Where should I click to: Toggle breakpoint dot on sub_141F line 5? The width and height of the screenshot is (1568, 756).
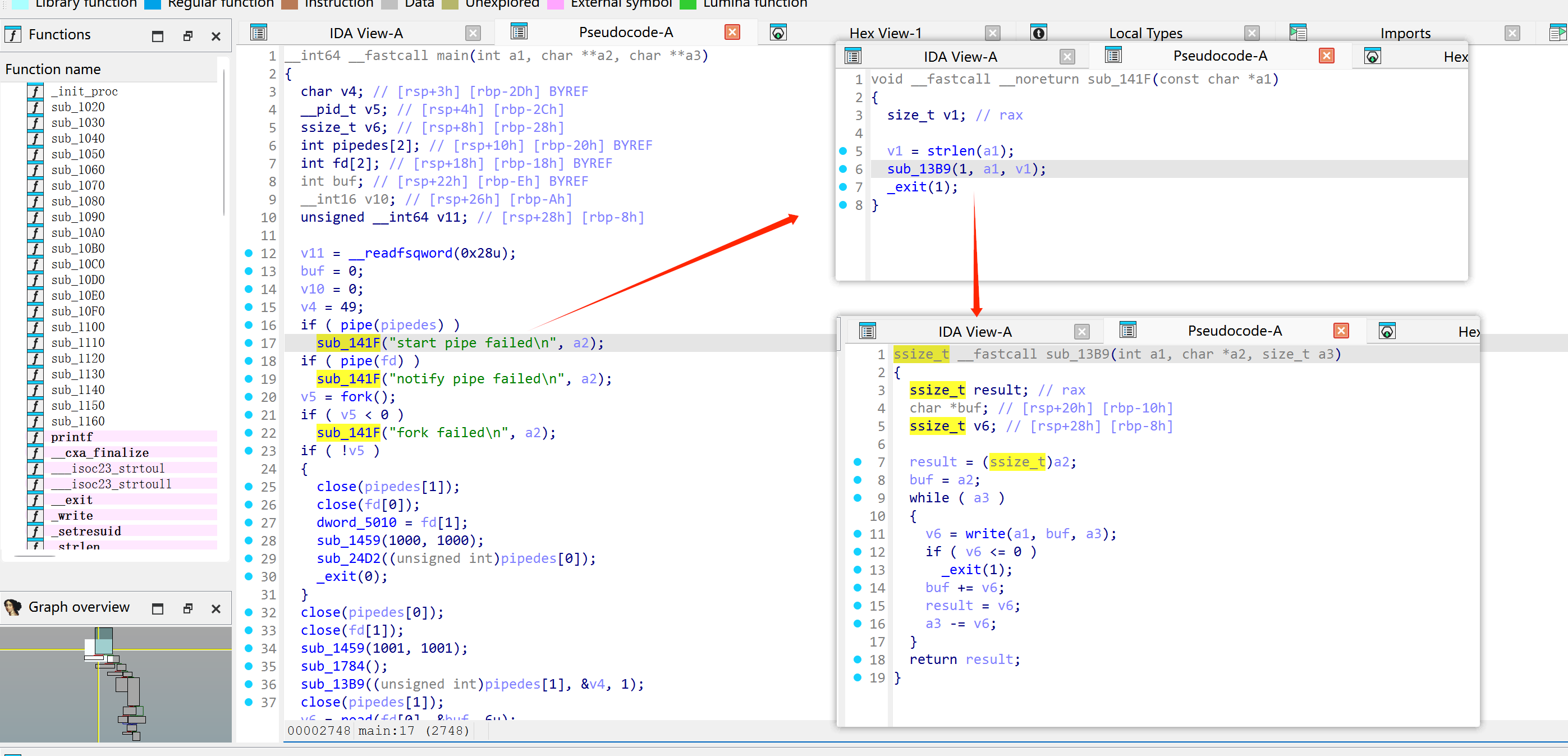843,150
